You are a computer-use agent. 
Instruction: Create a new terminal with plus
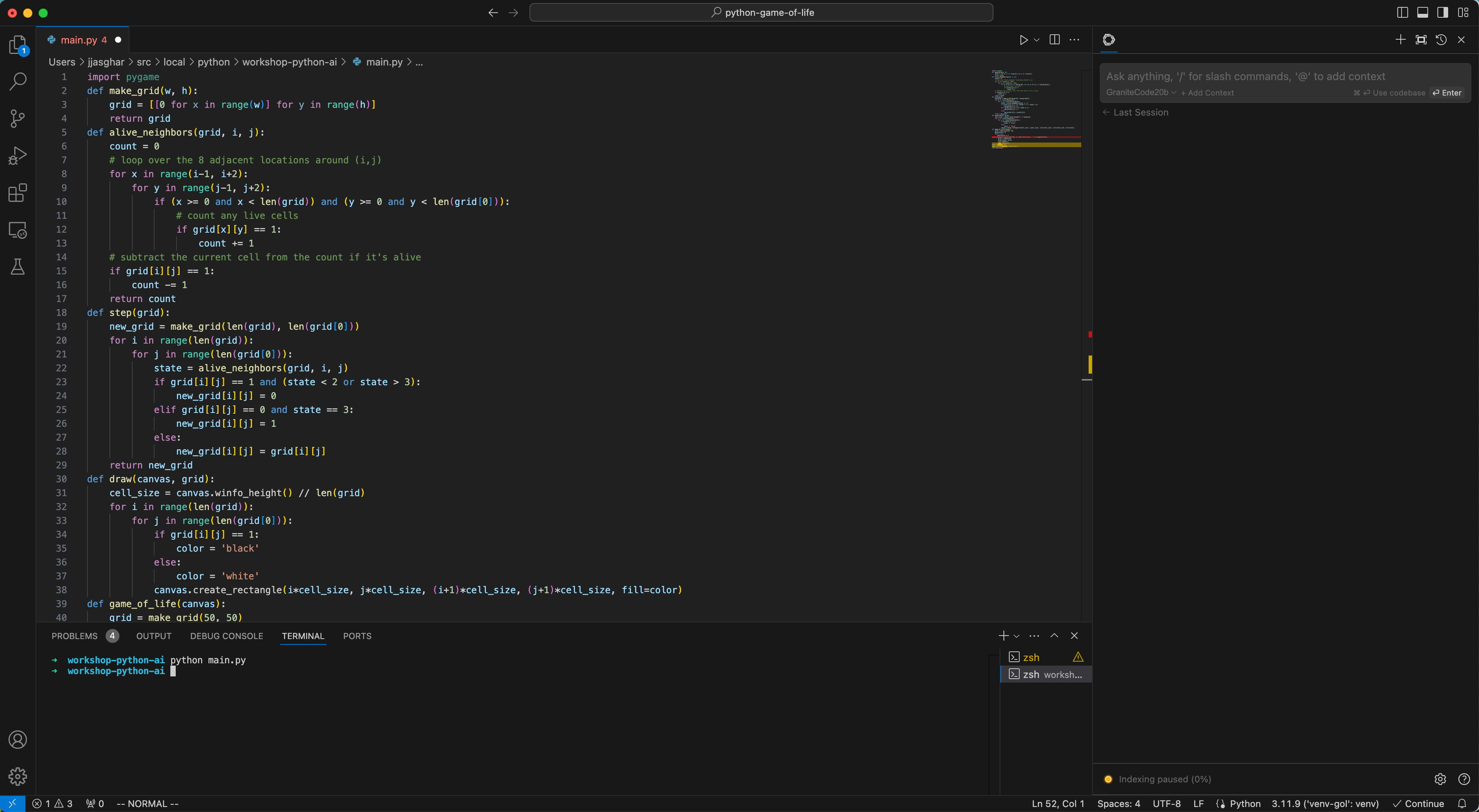point(1003,635)
